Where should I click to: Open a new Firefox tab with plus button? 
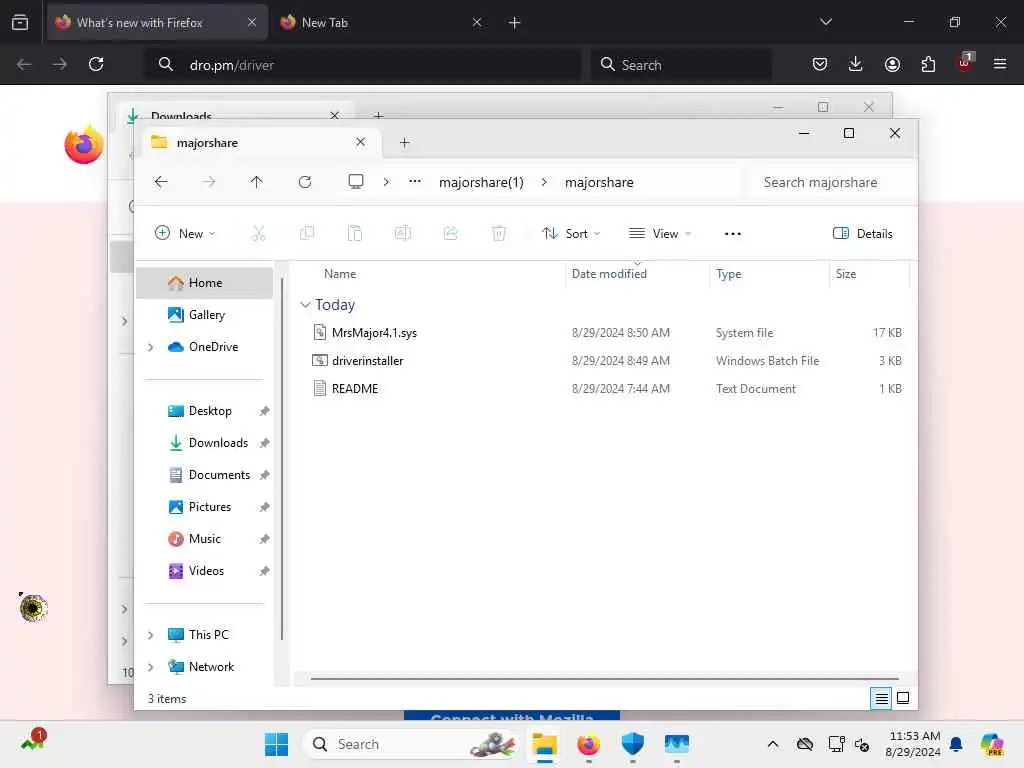pos(515,22)
